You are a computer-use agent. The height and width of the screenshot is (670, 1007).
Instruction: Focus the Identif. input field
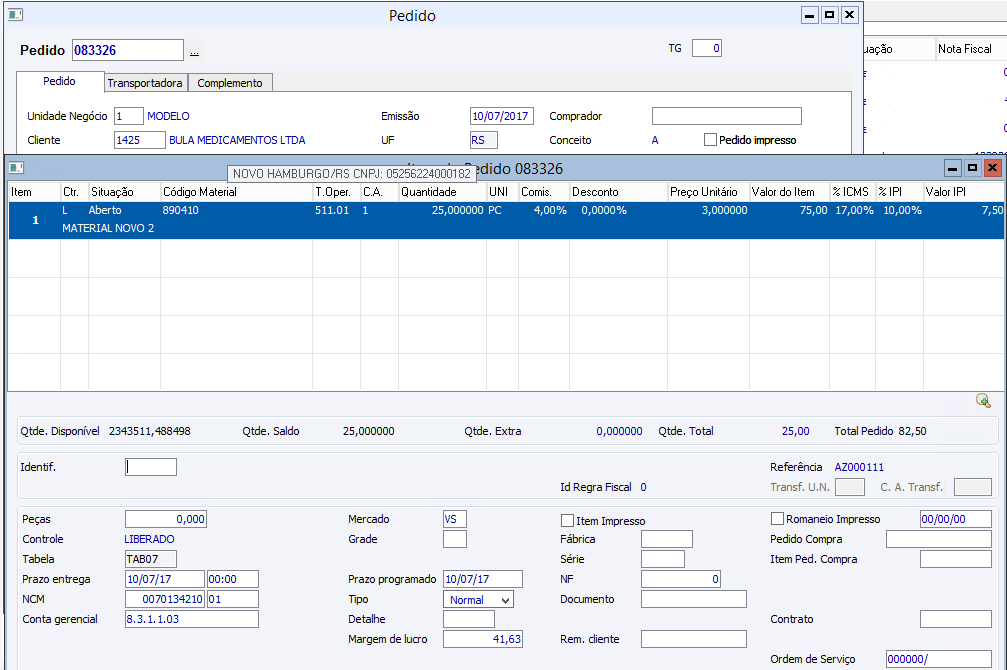(151, 467)
